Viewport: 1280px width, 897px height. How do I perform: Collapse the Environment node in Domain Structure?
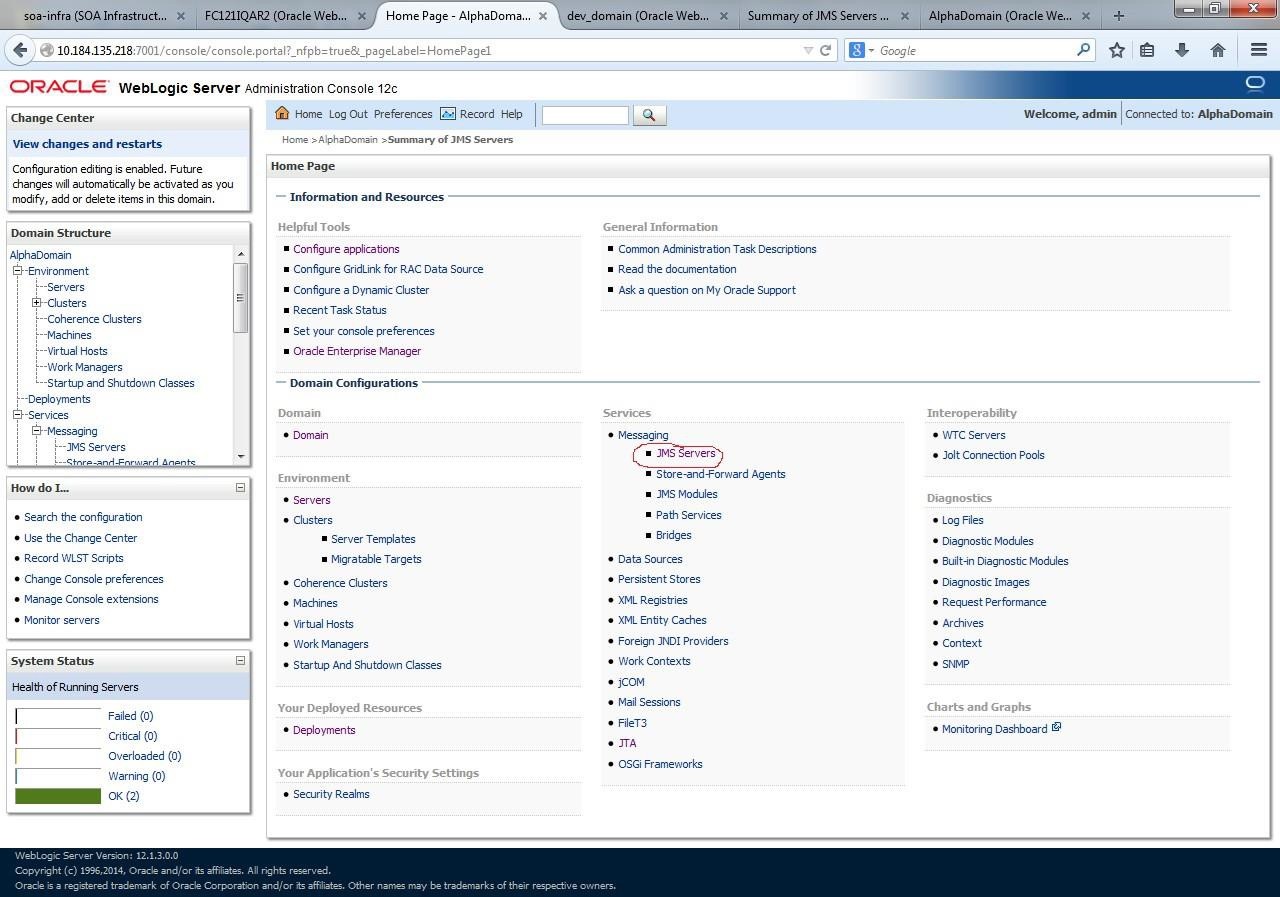[17, 271]
